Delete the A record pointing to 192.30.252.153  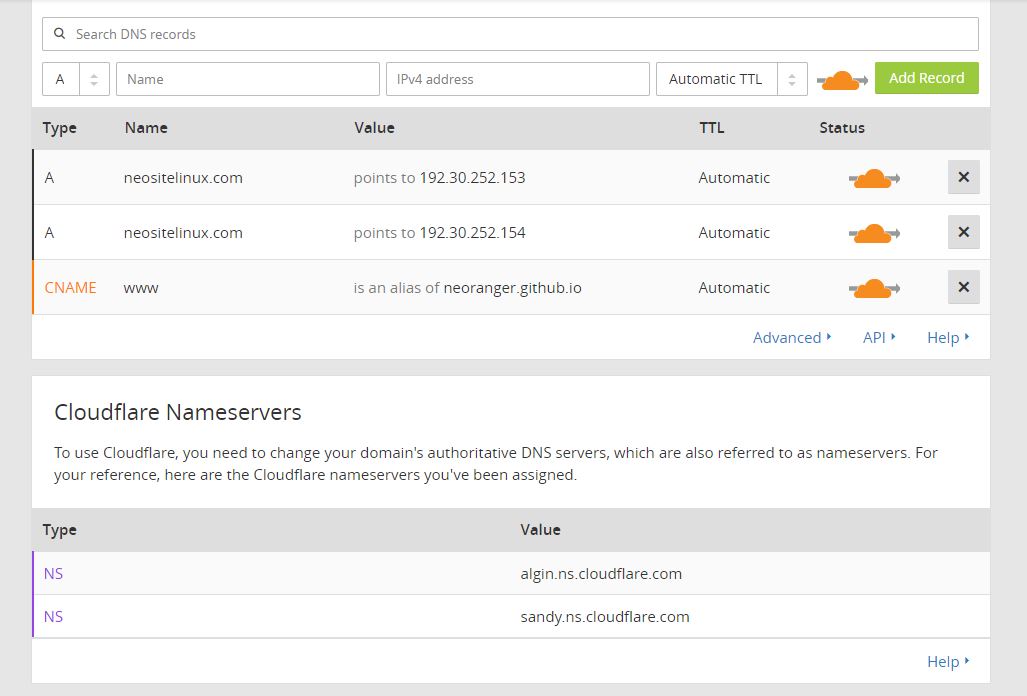(x=963, y=177)
